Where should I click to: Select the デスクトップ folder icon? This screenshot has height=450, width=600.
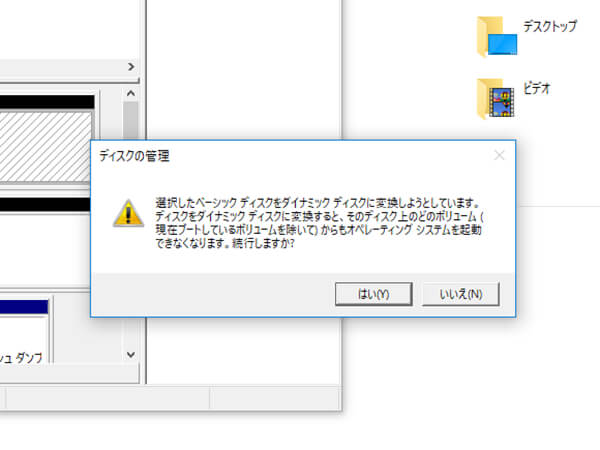pos(497,36)
